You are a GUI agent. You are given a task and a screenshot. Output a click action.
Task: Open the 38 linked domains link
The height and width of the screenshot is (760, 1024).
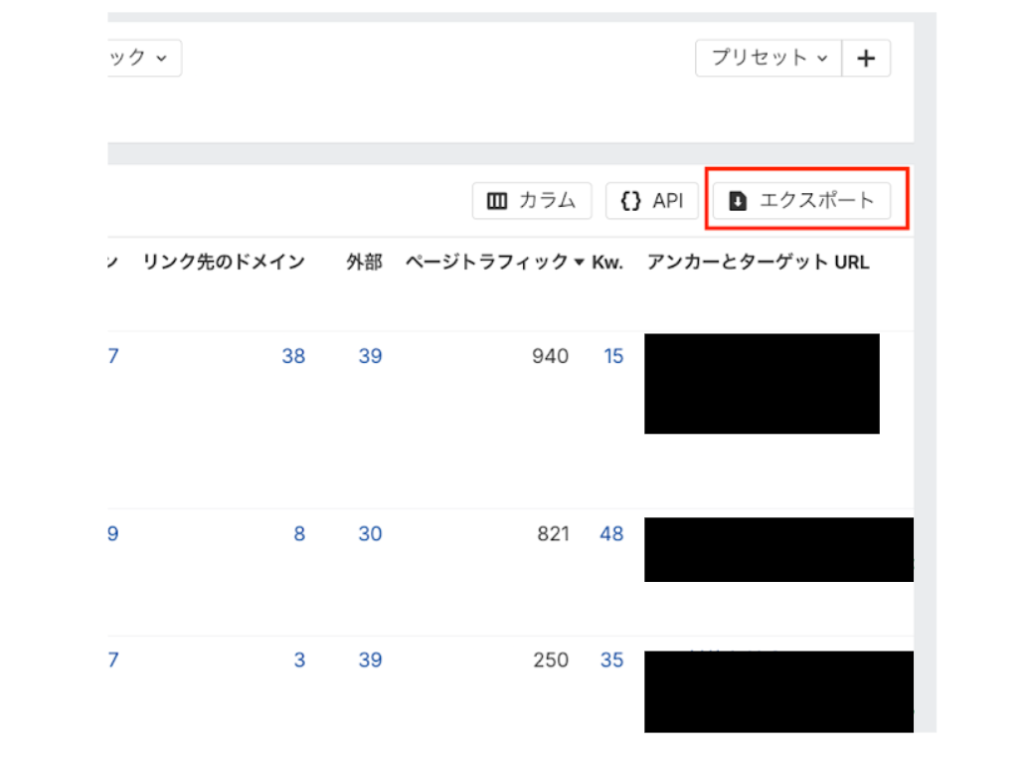point(293,356)
